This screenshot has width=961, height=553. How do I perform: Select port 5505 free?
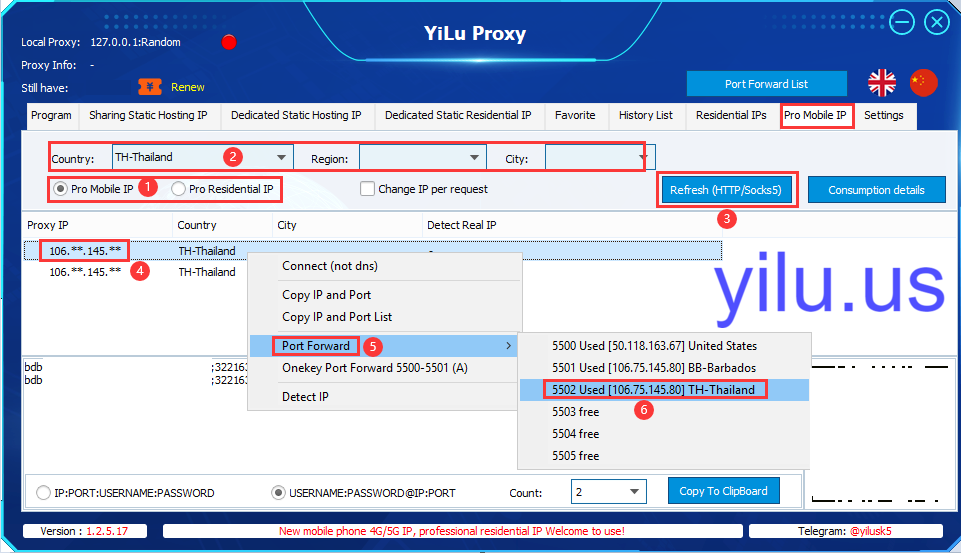pyautogui.click(x=664, y=456)
